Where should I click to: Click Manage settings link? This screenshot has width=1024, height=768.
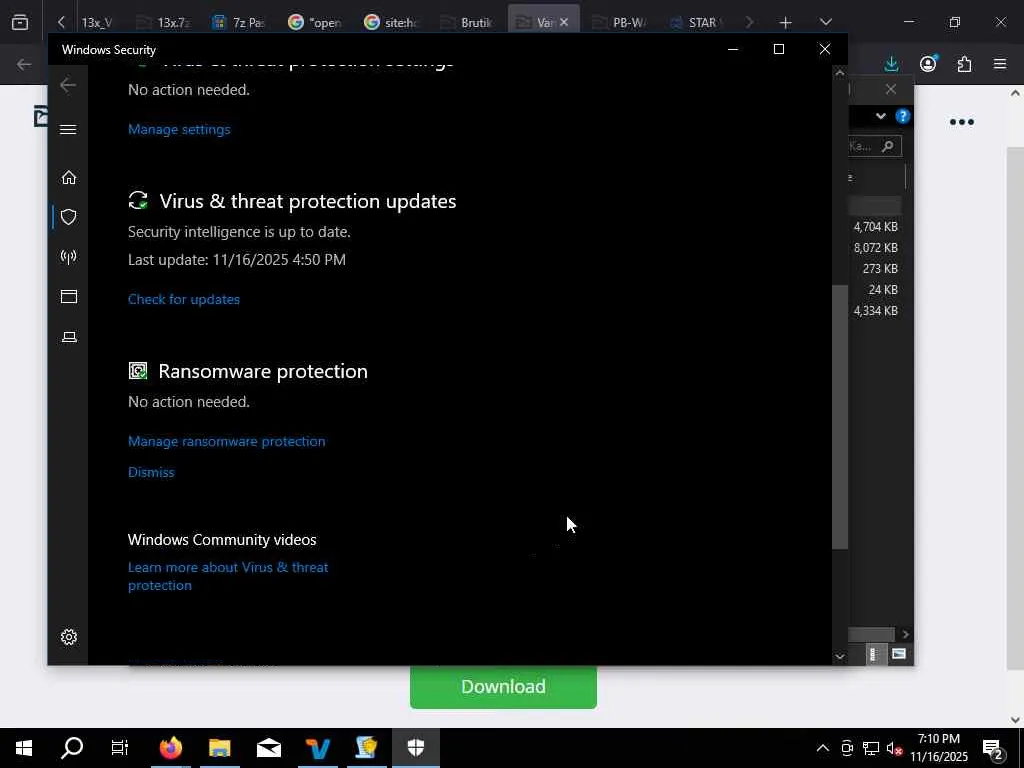[179, 129]
